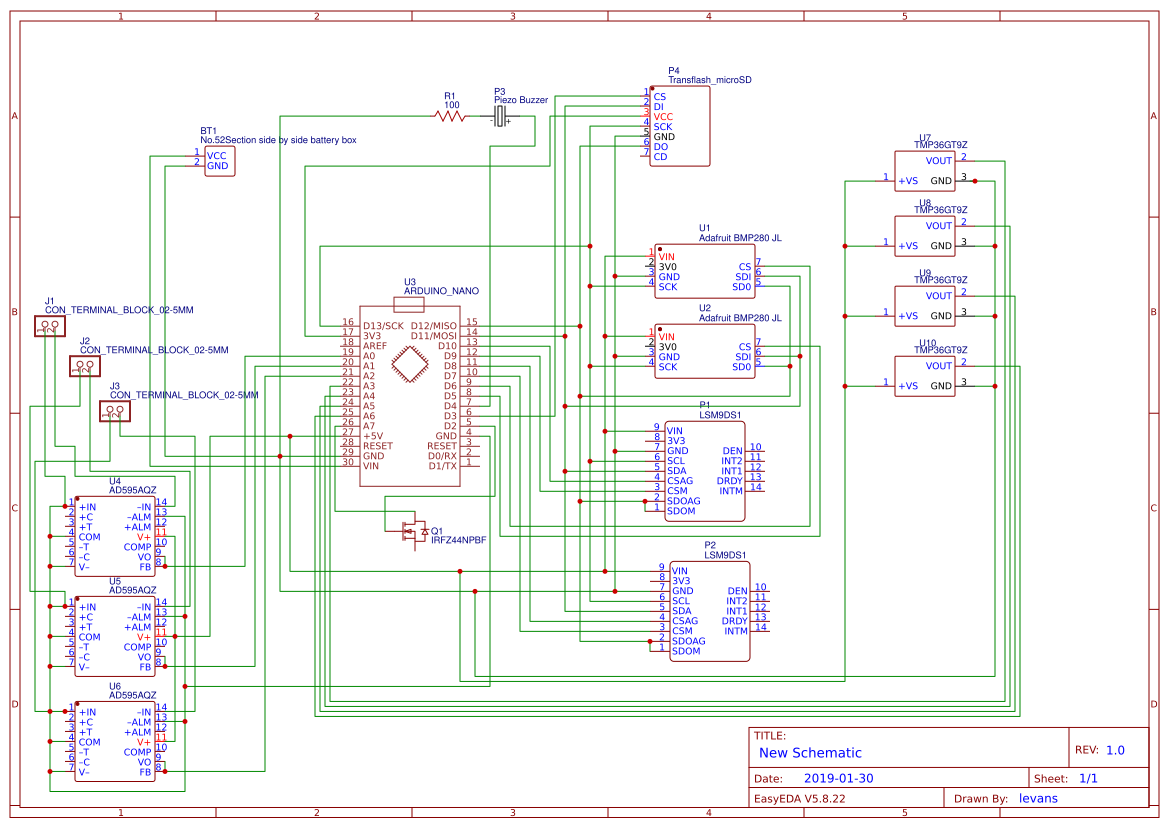Select the TMP36GT9Z sensor U7
Image resolution: width=1169 pixels, height=828 pixels.
(x=925, y=170)
